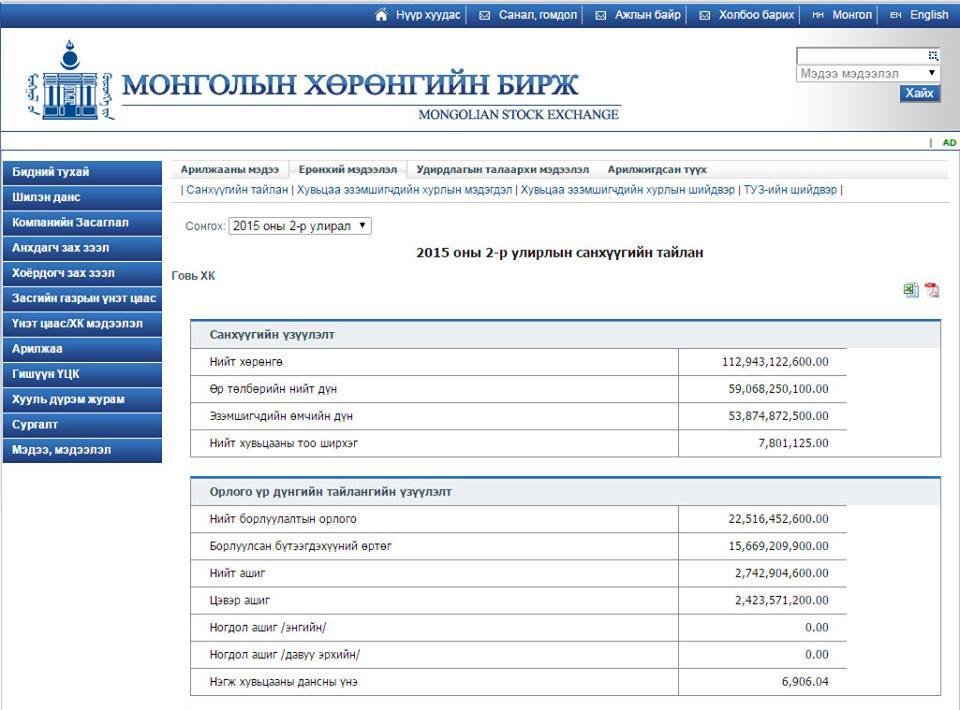This screenshot has width=960, height=710.
Task: Open the Компанийн Засаглал sidebar menu
Action: [x=83, y=223]
